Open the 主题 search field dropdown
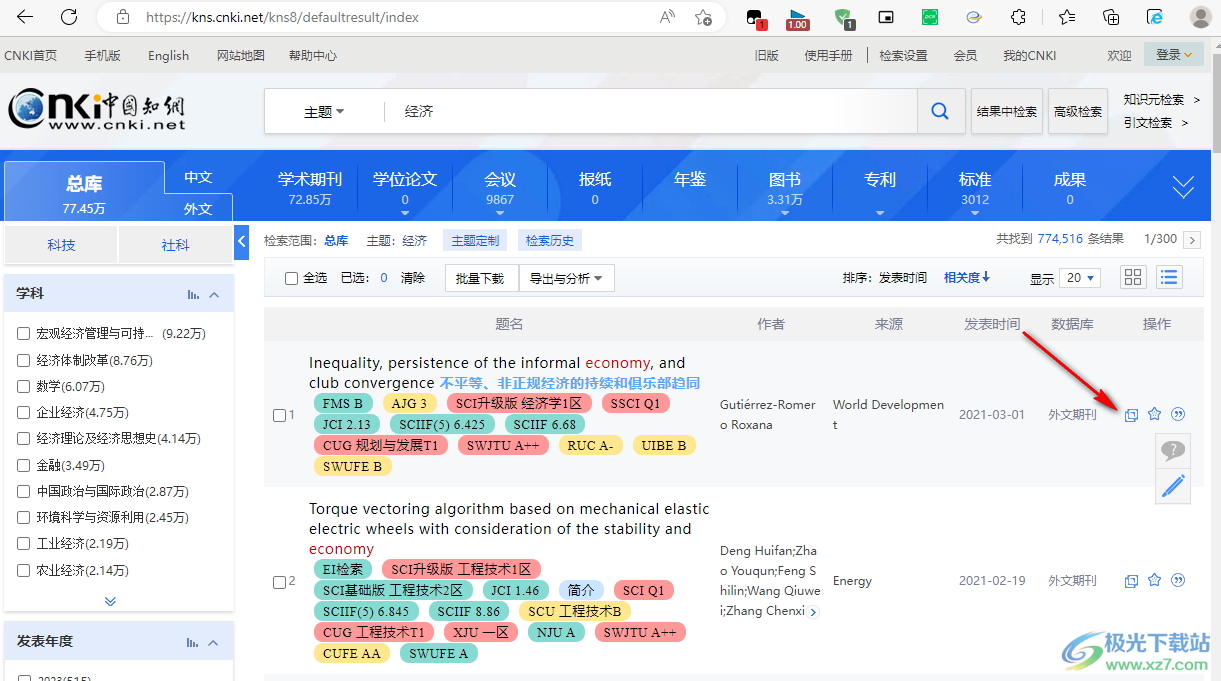Image resolution: width=1221 pixels, height=681 pixels. [324, 112]
